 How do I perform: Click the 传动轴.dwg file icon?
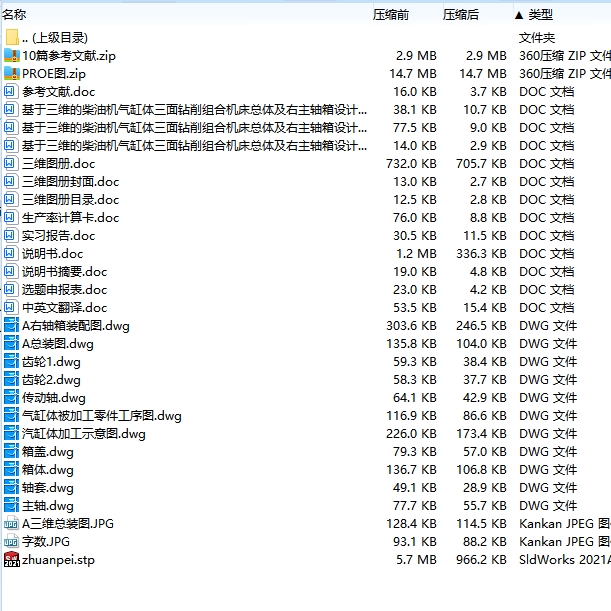click(x=11, y=397)
